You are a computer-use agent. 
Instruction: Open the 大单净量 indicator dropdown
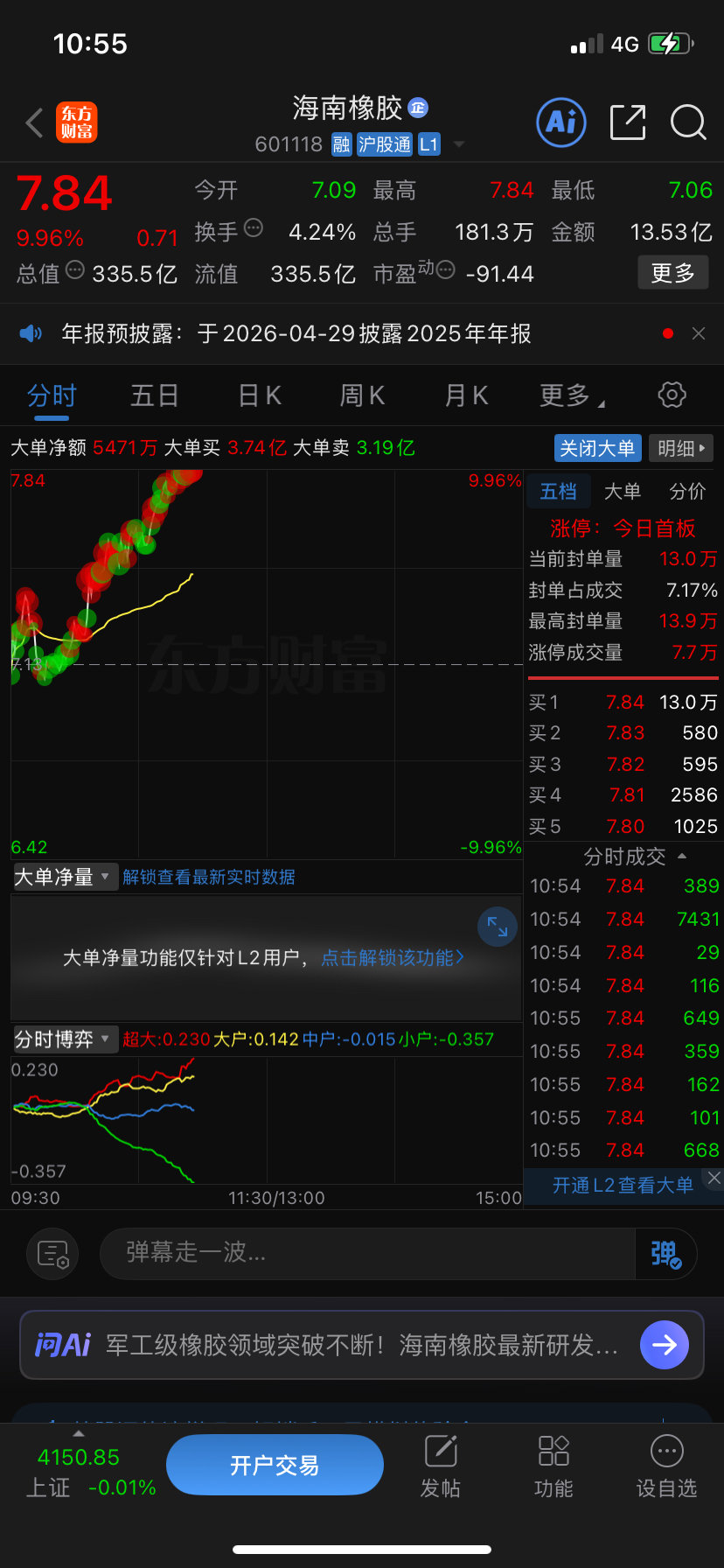pyautogui.click(x=65, y=877)
